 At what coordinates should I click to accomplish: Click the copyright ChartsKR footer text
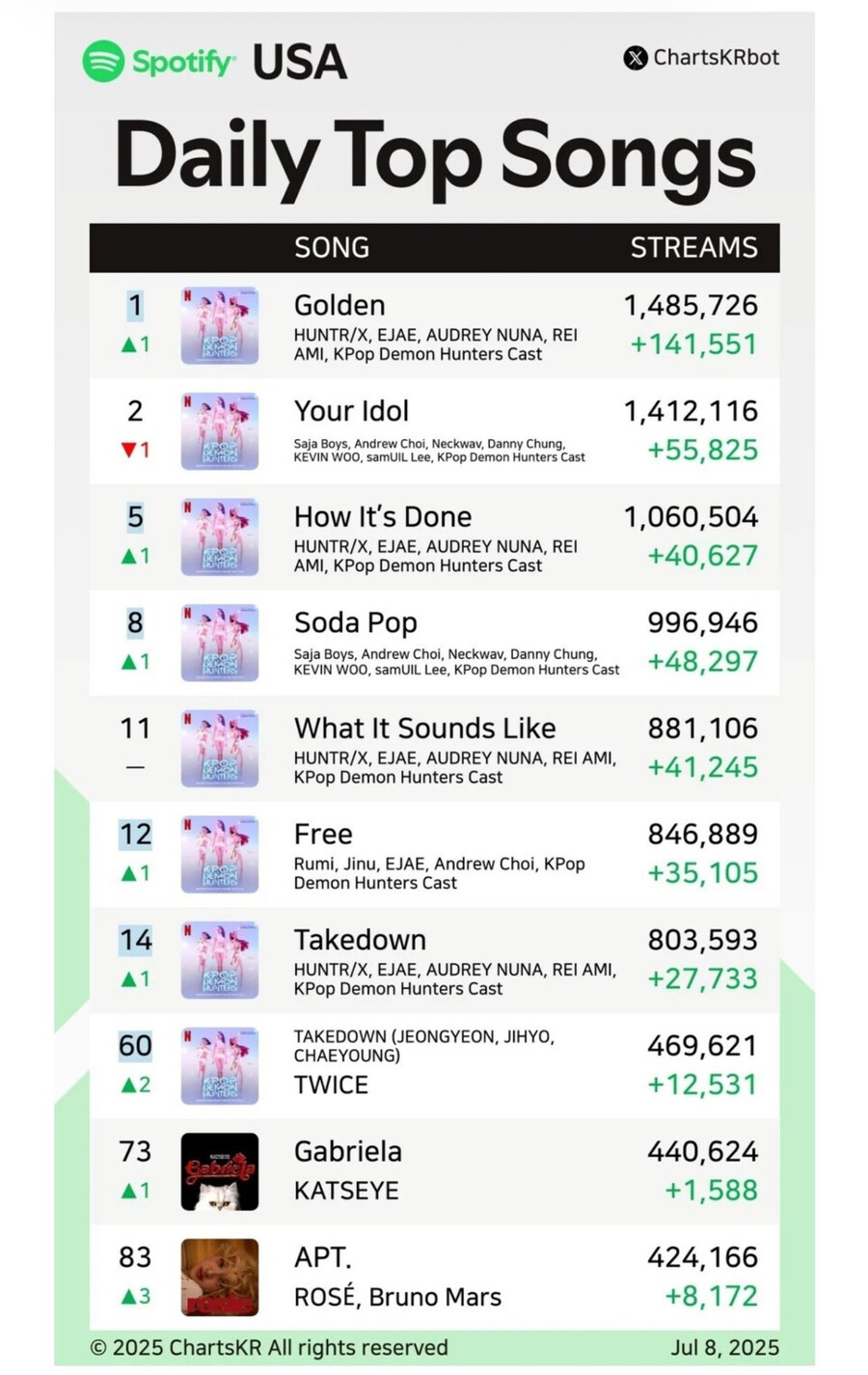[x=269, y=1348]
